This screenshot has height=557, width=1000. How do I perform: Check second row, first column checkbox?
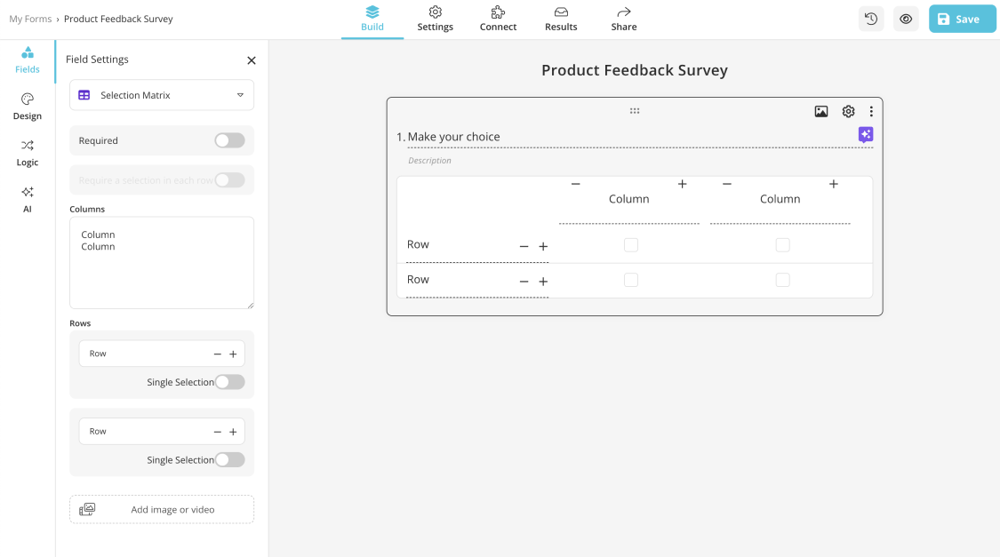631,280
